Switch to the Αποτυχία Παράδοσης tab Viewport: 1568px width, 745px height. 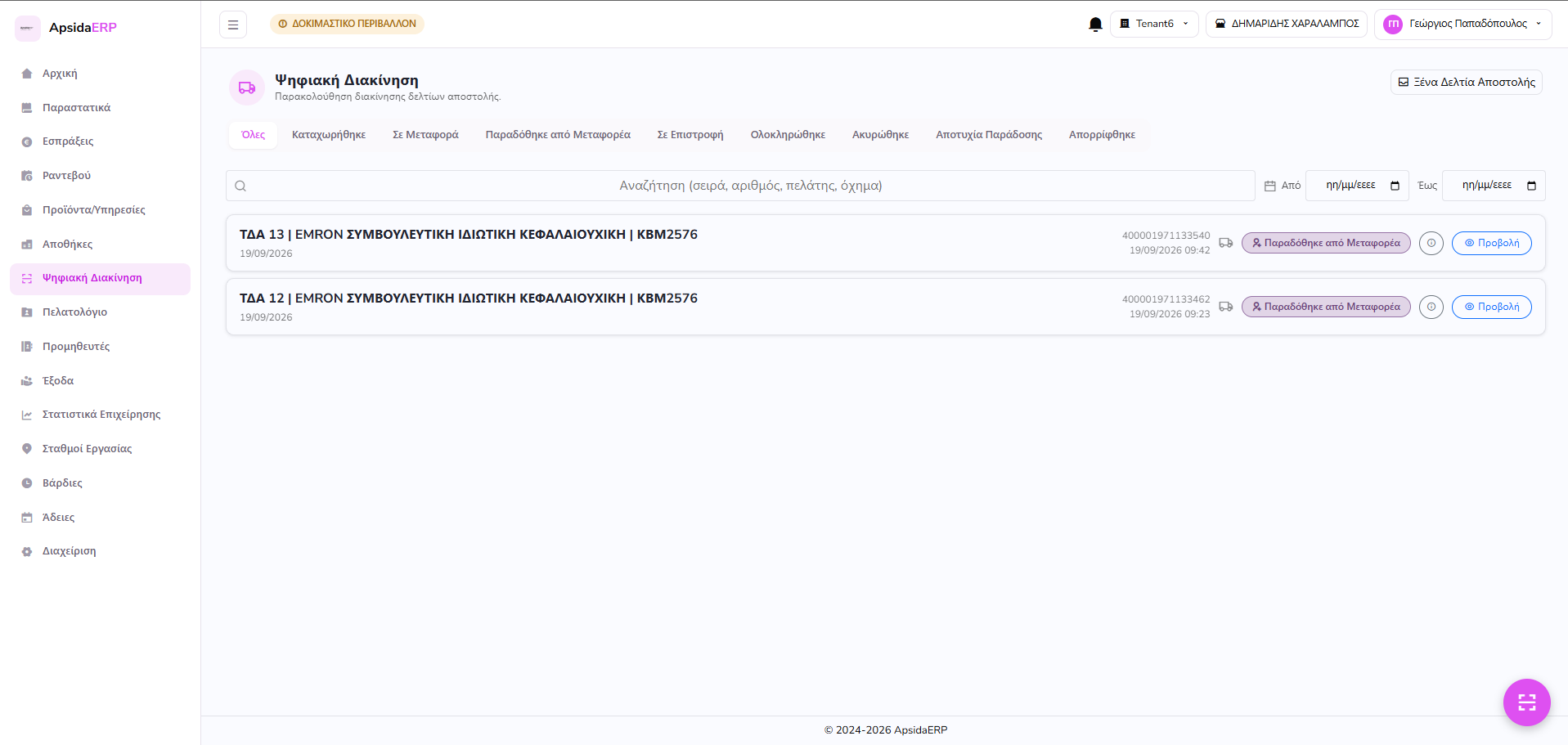click(x=989, y=135)
